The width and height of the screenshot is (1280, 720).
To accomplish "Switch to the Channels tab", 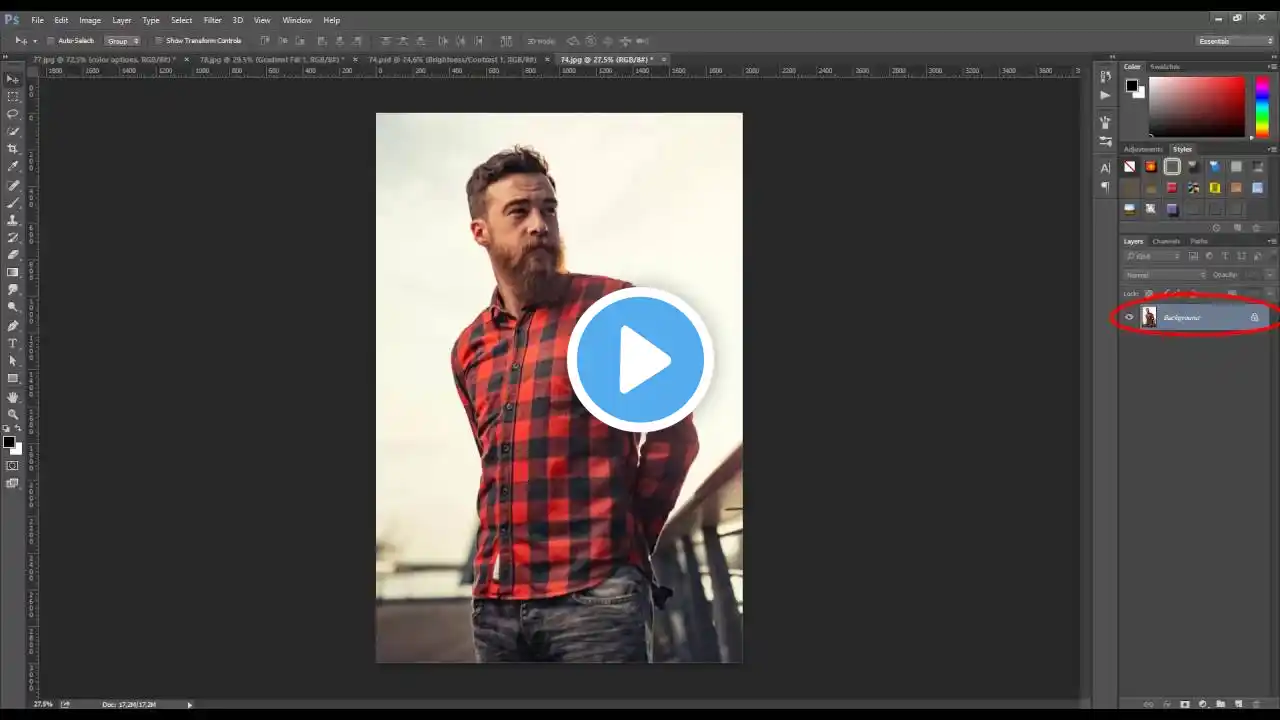I will (1166, 241).
